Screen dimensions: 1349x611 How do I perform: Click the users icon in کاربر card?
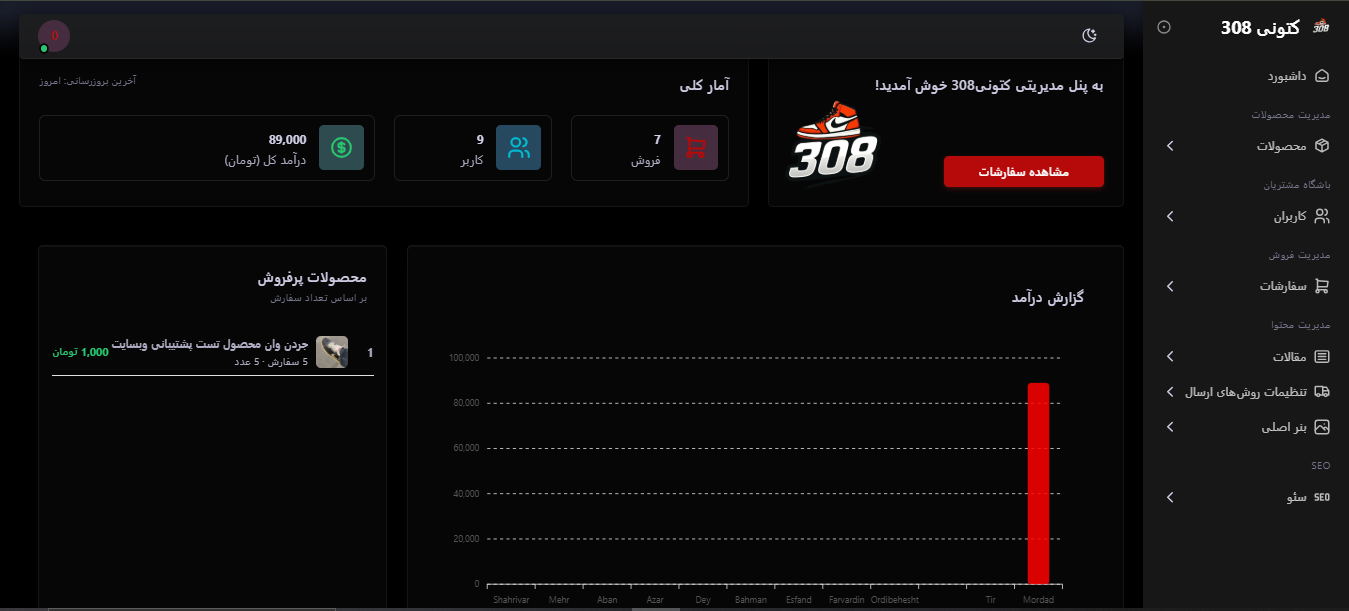click(519, 148)
